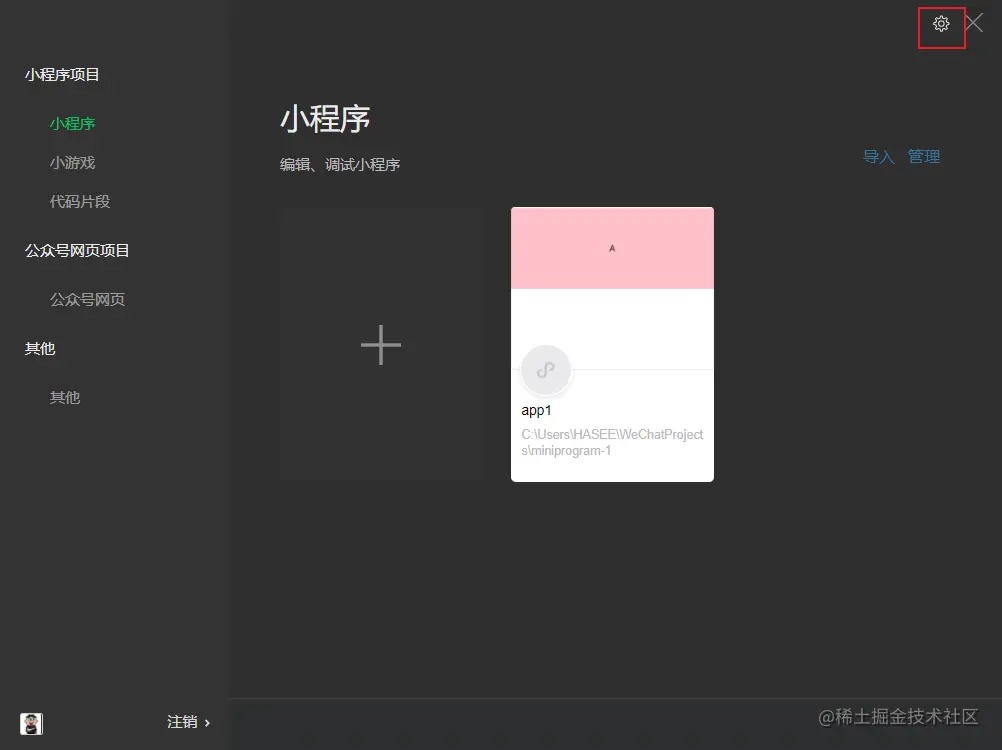Click the plus icon to create new project
The height and width of the screenshot is (750, 1002).
(381, 344)
